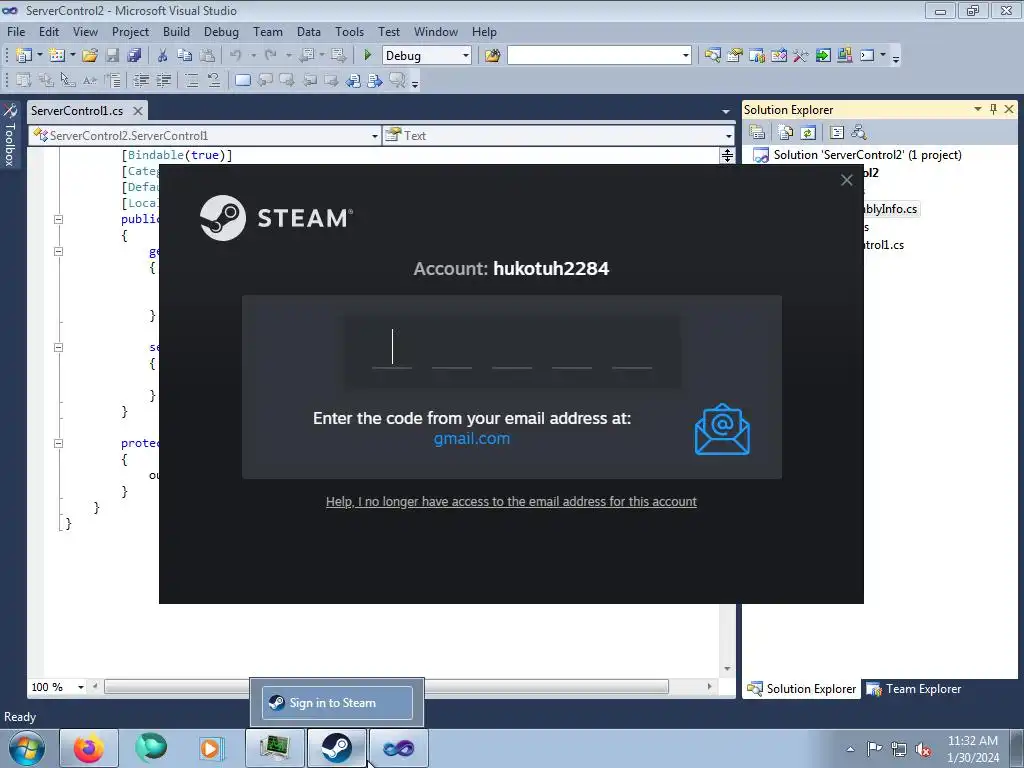Click the Open File folder icon
This screenshot has height=768, width=1024.
[x=90, y=56]
